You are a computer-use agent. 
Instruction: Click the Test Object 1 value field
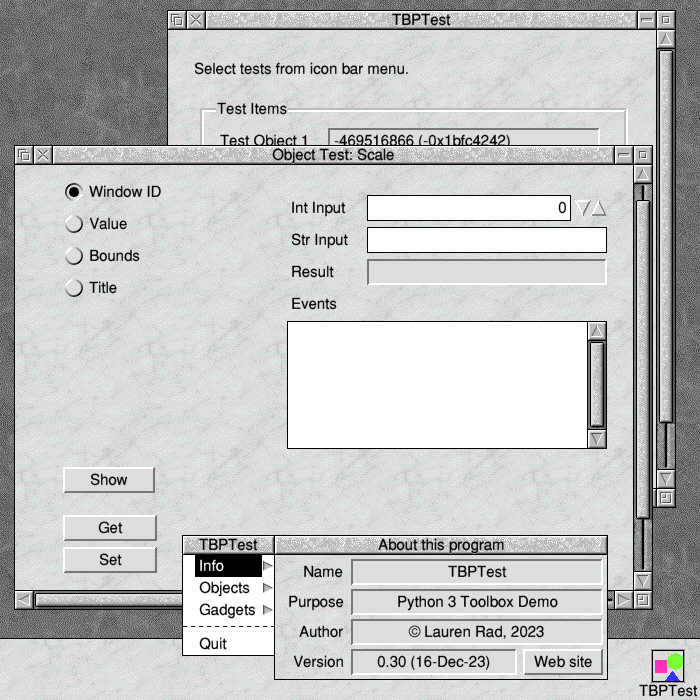[464, 138]
